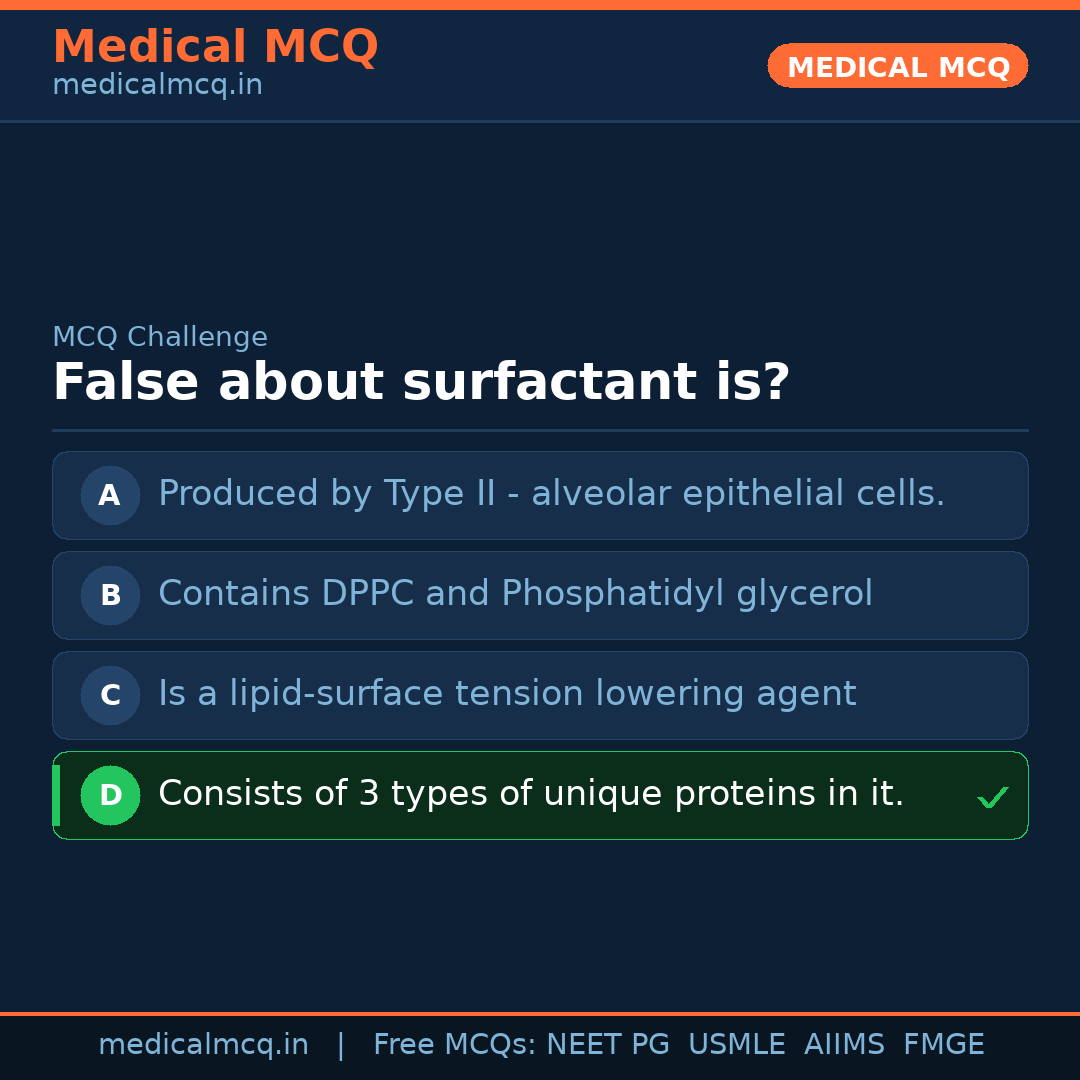Image resolution: width=1080 pixels, height=1080 pixels.
Task: Open medicalmcq.in link in the footer
Action: click(x=203, y=1045)
